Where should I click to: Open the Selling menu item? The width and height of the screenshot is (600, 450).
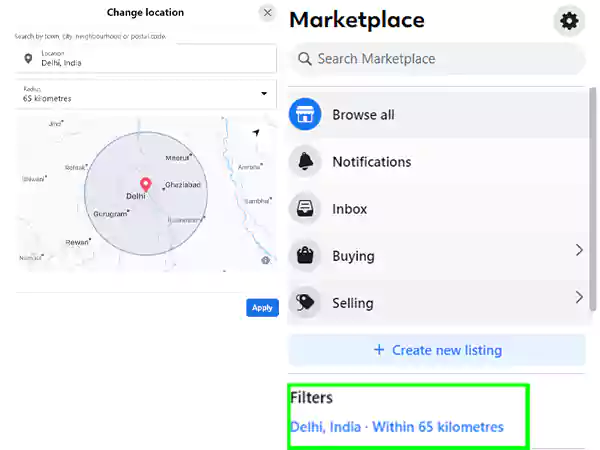(438, 303)
